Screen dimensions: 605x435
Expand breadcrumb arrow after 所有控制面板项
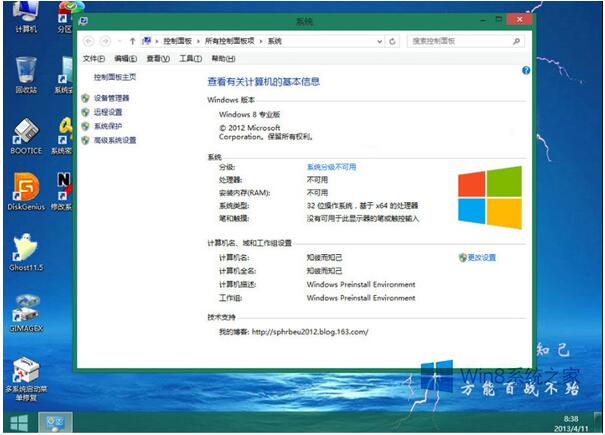[x=261, y=41]
